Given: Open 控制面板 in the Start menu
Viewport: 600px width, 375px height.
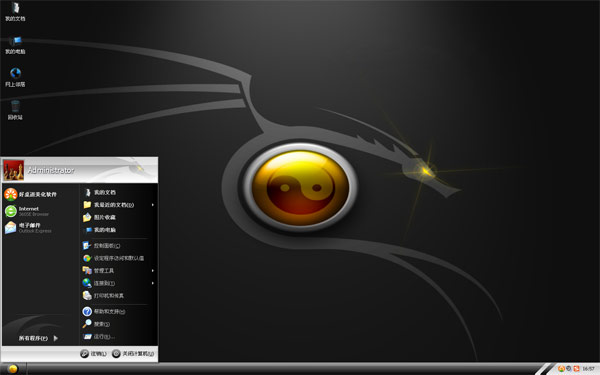Looking at the screenshot, I should click(x=101, y=246).
